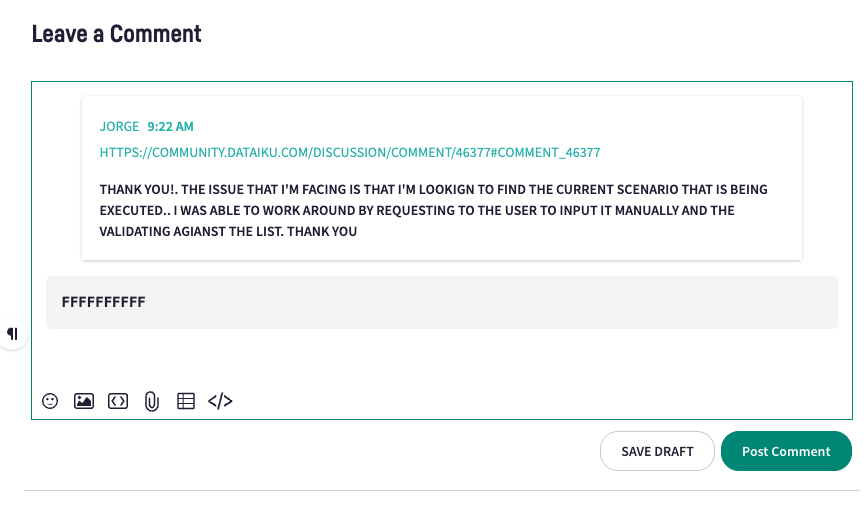Click the insert table icon

coord(186,401)
